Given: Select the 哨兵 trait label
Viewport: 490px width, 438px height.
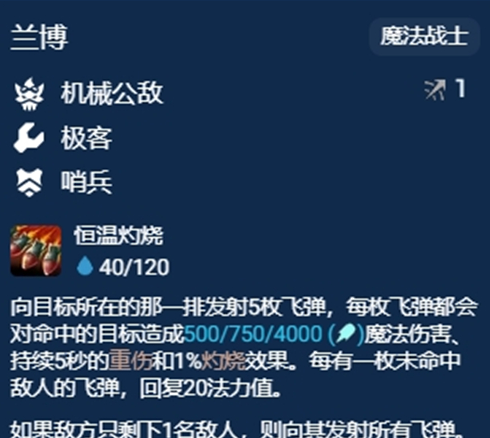Looking at the screenshot, I should [x=86, y=182].
